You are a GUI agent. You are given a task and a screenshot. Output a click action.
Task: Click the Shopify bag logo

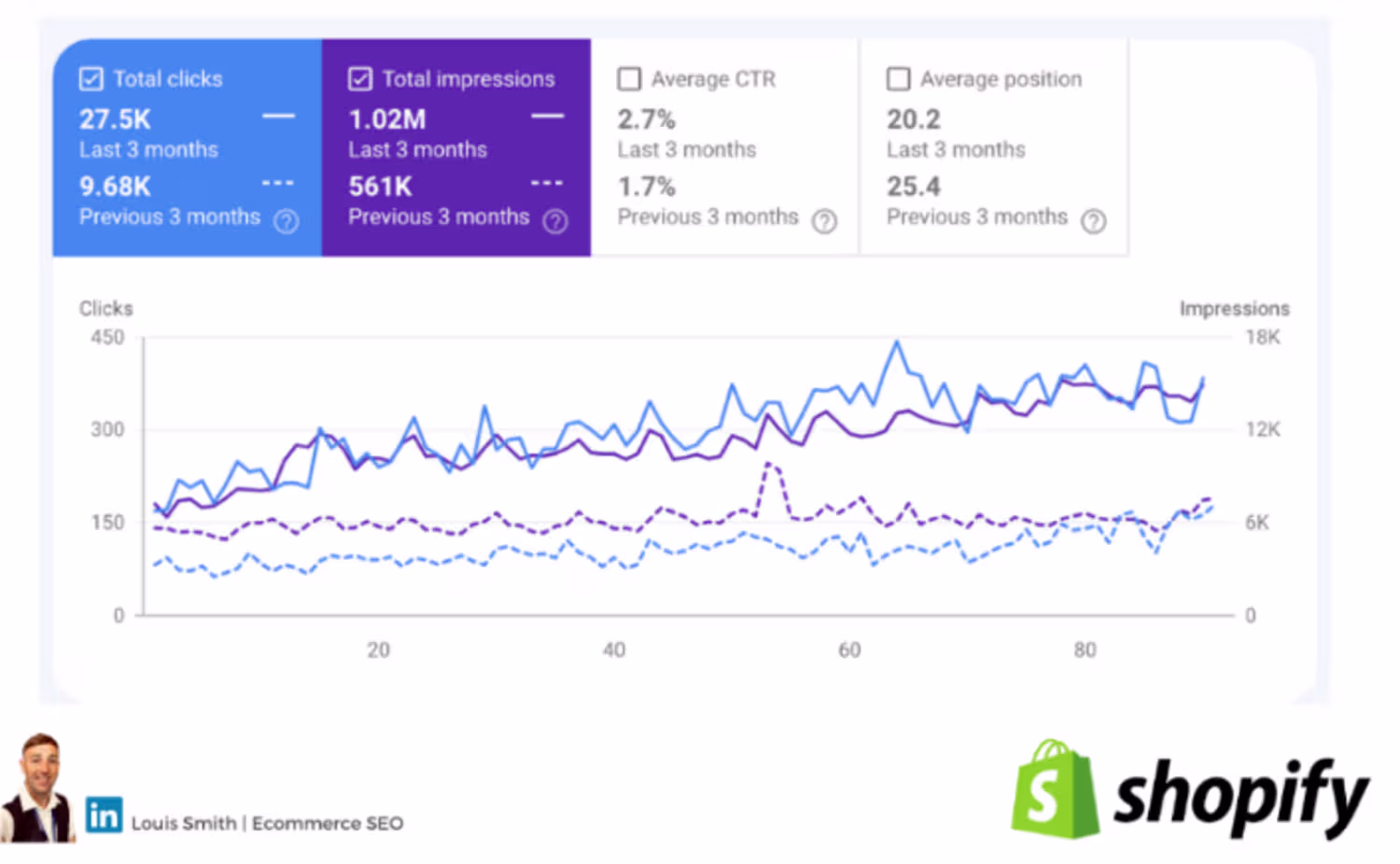coord(1054,790)
